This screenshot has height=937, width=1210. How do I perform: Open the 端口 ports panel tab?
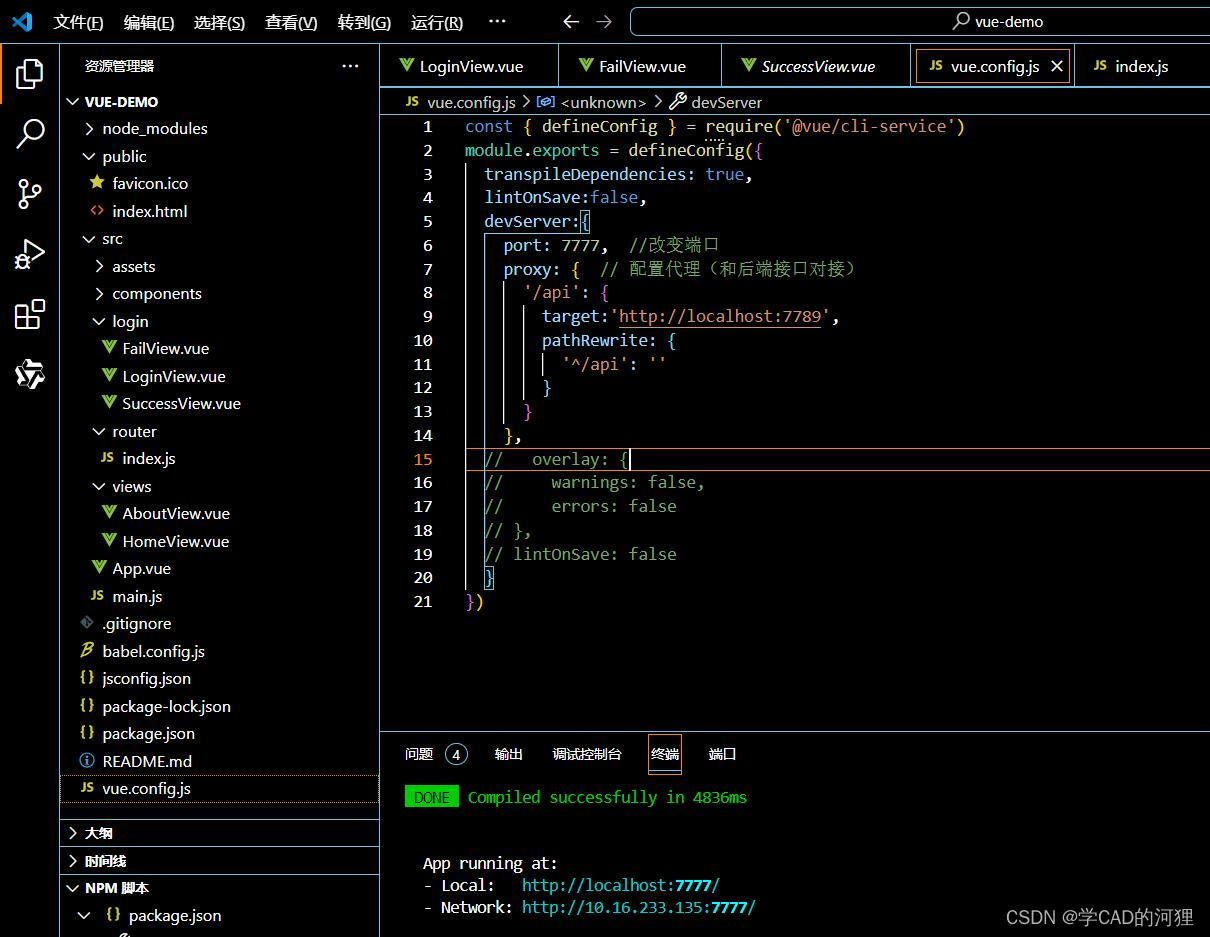point(723,754)
